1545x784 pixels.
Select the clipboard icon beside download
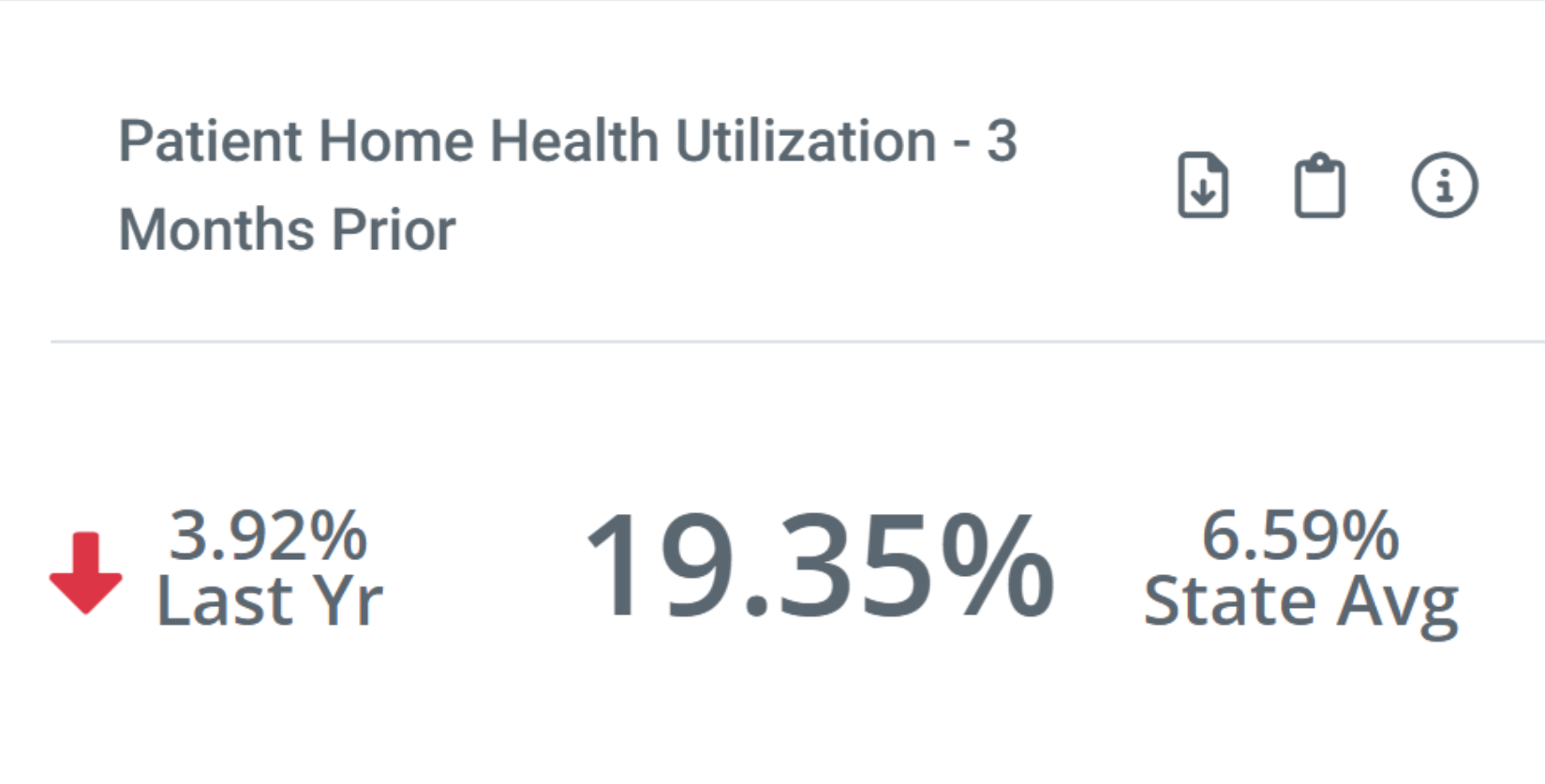point(1320,185)
